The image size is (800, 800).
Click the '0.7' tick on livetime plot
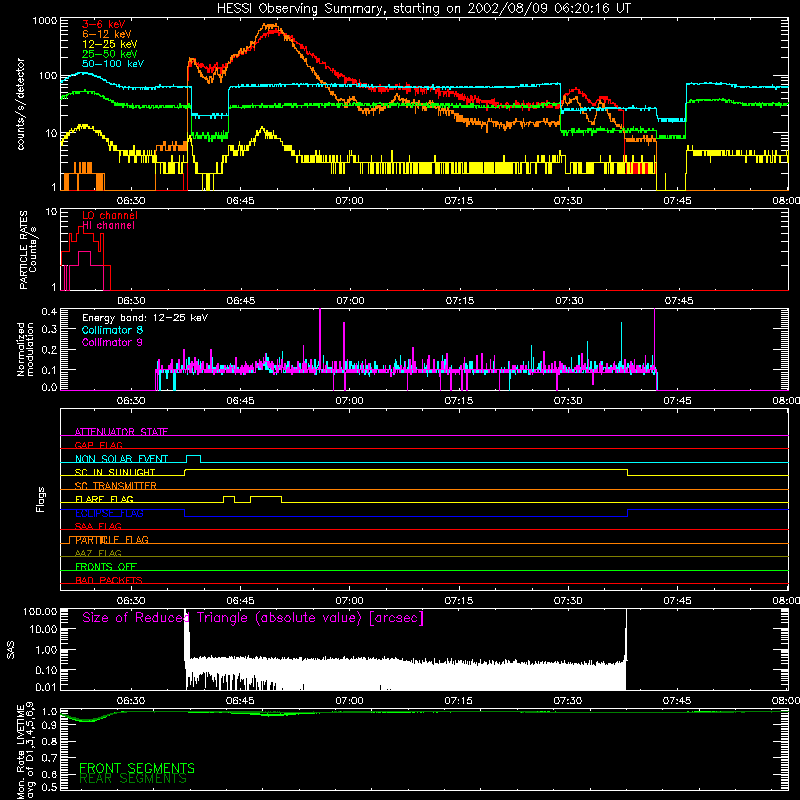point(49,757)
